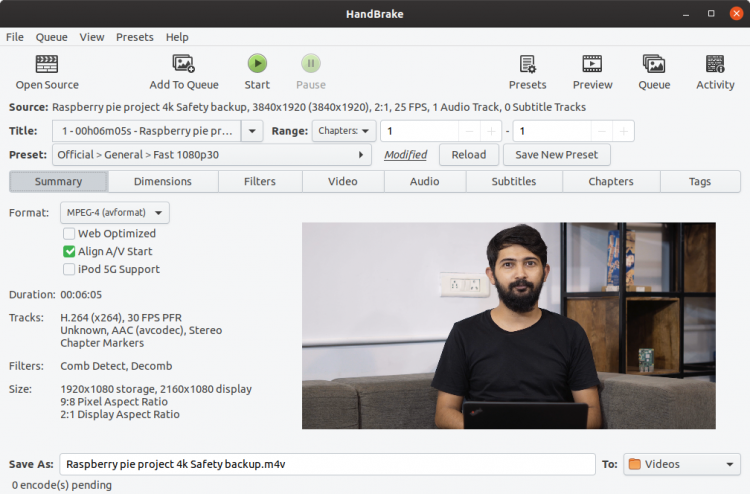Switch to the Video tab
750x494 pixels.
pyautogui.click(x=342, y=181)
